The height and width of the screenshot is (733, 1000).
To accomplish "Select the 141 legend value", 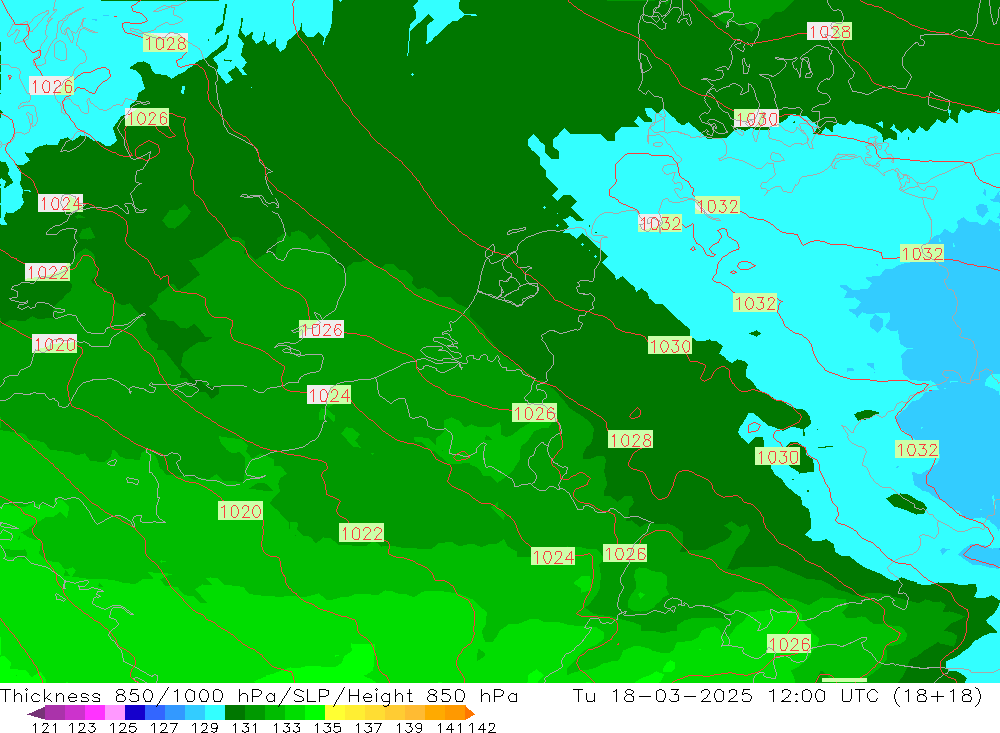I will 450,727.
